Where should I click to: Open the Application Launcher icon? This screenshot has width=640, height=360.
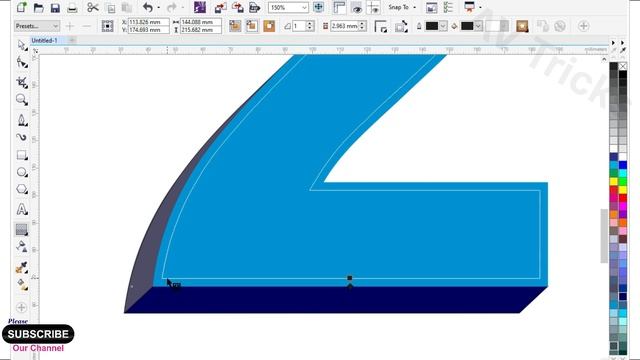[469, 7]
